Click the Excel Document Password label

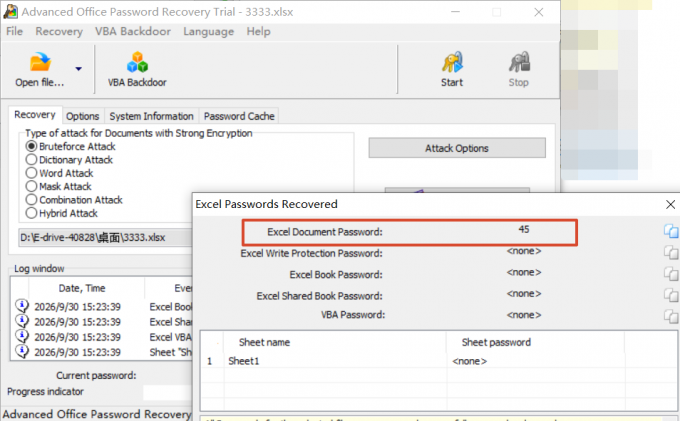325,232
